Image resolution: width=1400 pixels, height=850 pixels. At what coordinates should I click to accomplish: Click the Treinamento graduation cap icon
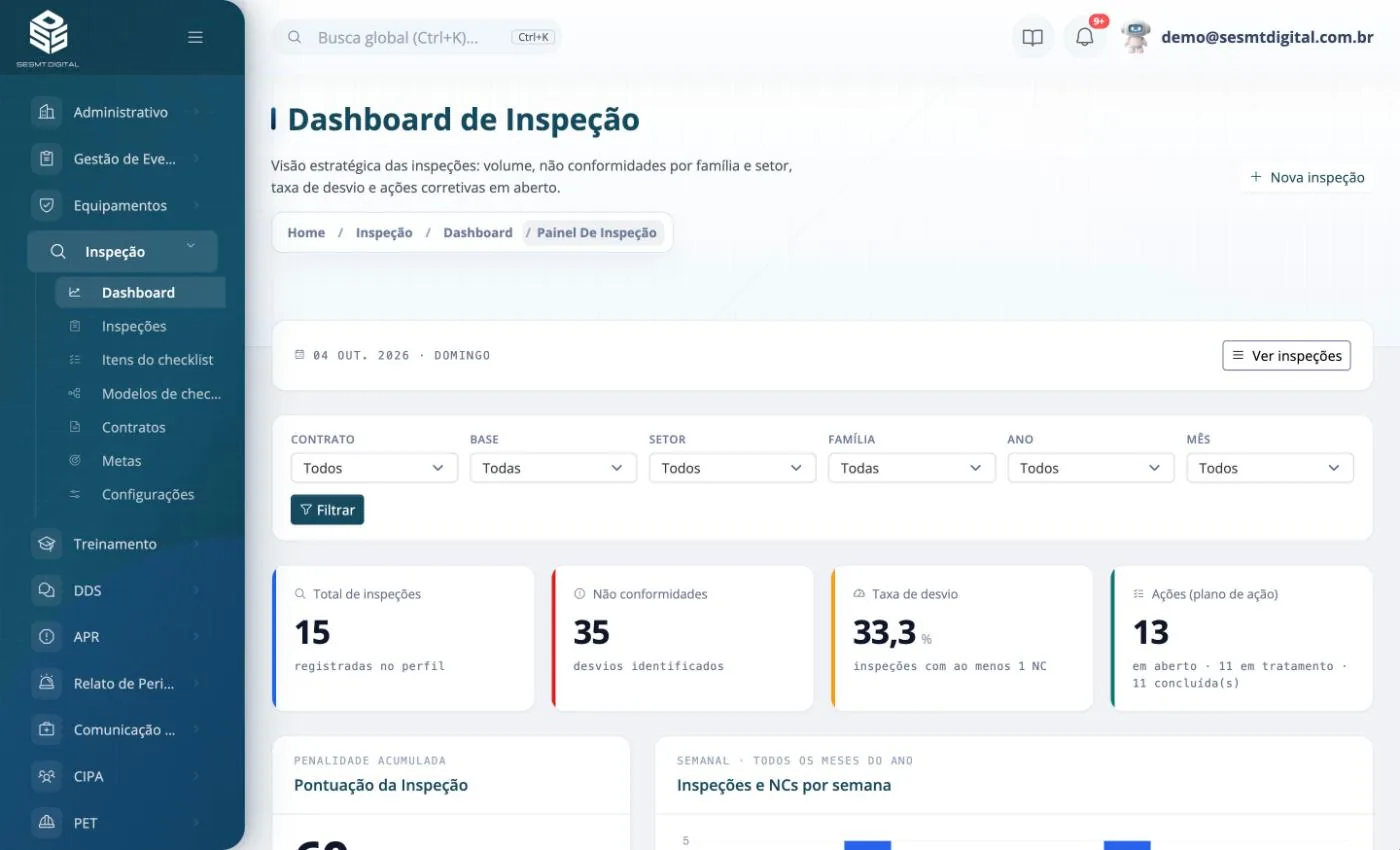46,544
